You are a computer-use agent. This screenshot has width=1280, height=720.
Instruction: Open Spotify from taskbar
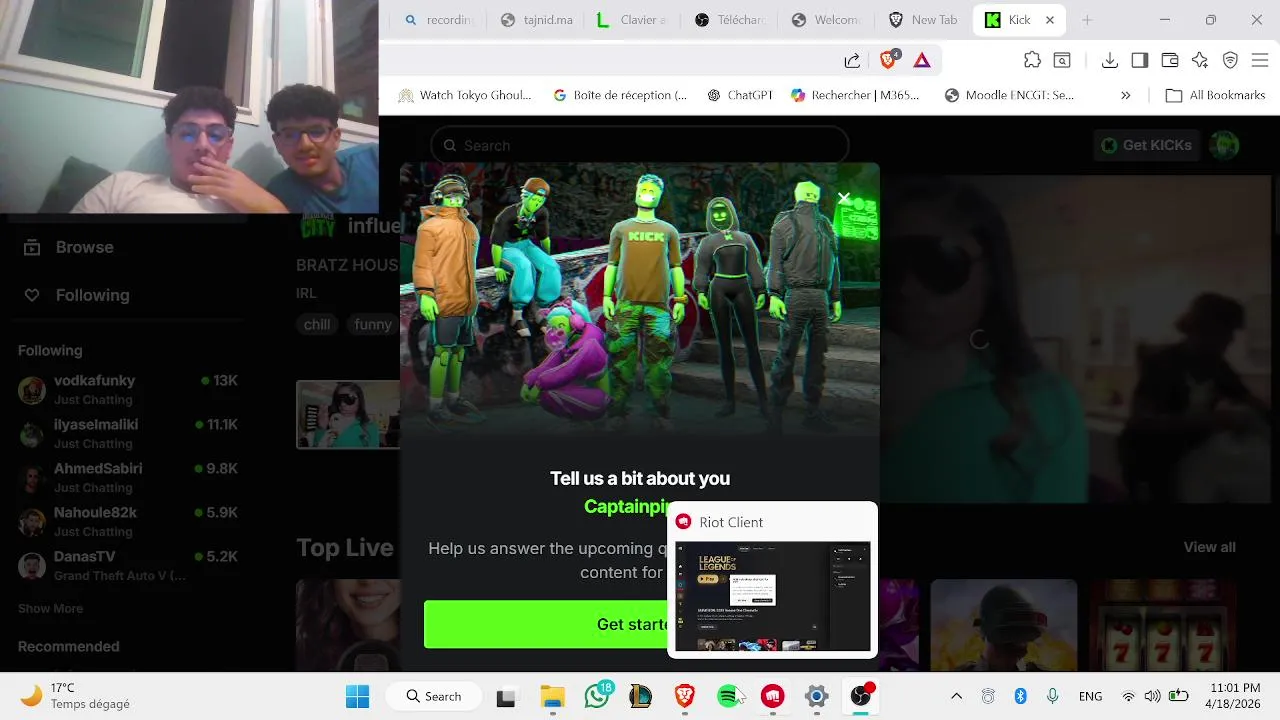[x=728, y=696]
